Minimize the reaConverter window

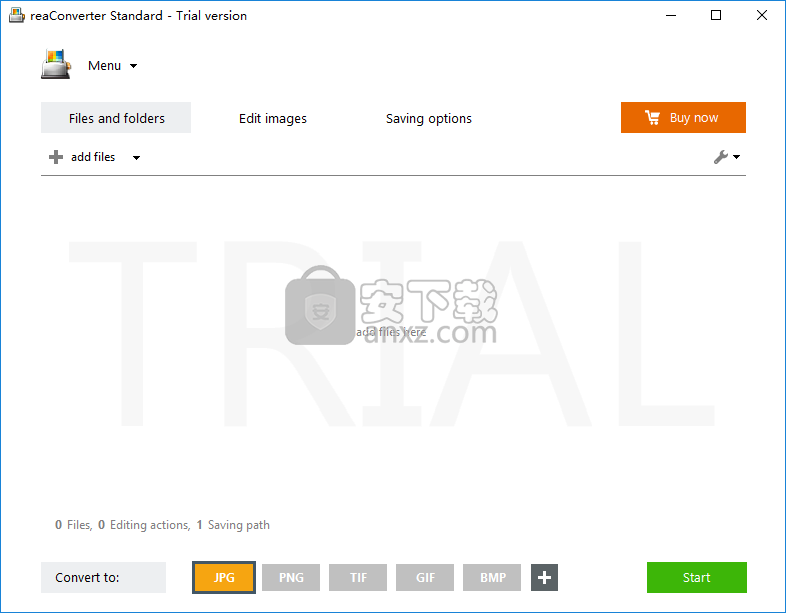click(x=671, y=16)
